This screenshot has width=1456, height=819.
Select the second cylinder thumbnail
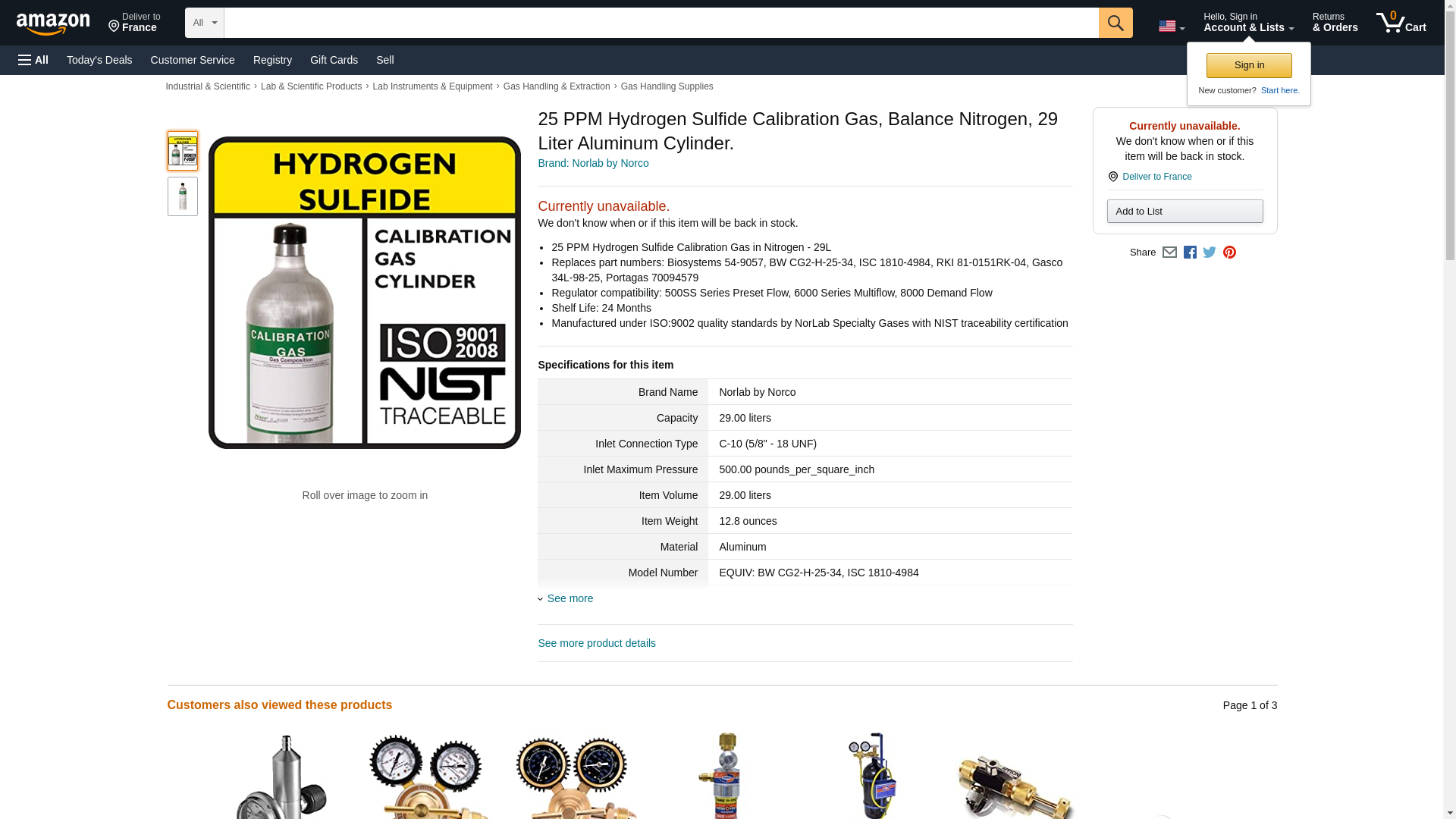[x=183, y=196]
